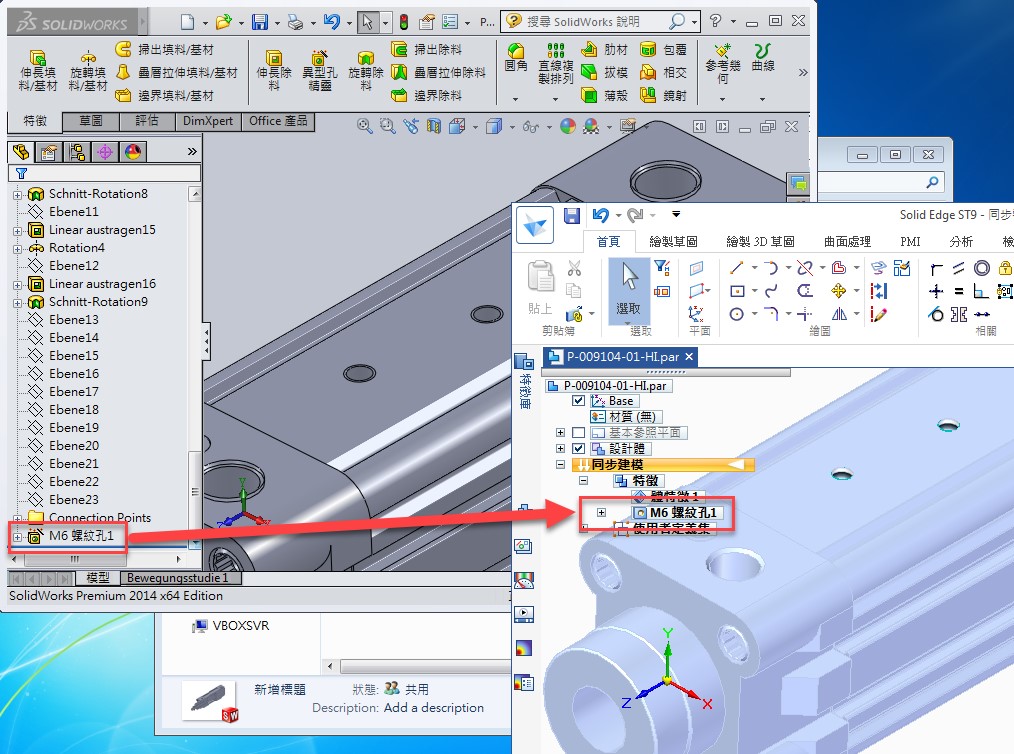Click Solid Edge circle sketch tool

(x=737, y=314)
